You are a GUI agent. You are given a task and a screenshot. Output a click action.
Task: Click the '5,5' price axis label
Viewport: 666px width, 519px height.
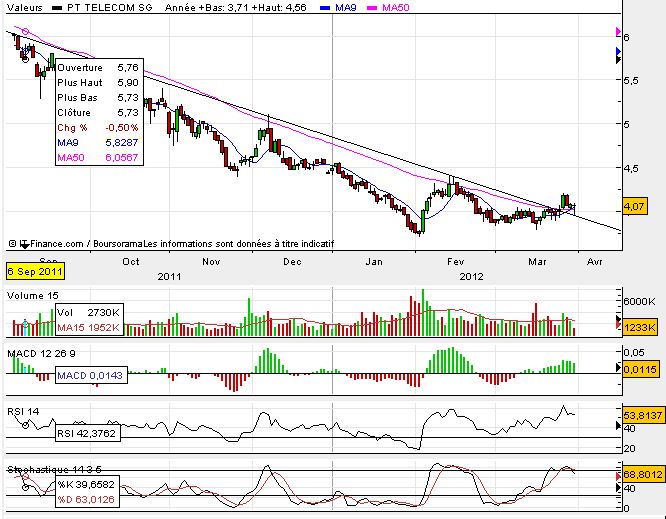[x=630, y=81]
